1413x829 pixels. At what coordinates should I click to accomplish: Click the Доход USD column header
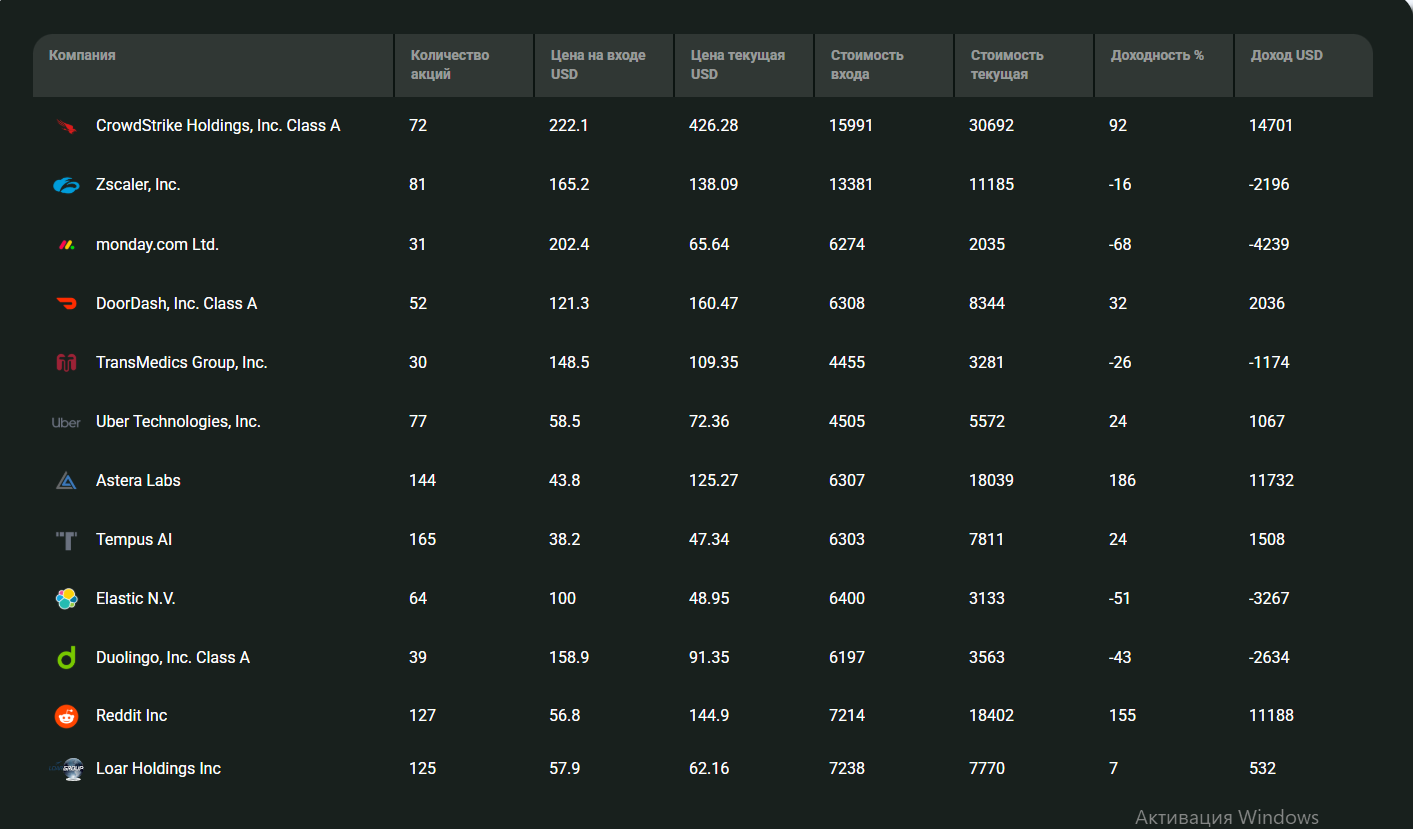pyautogui.click(x=1286, y=56)
